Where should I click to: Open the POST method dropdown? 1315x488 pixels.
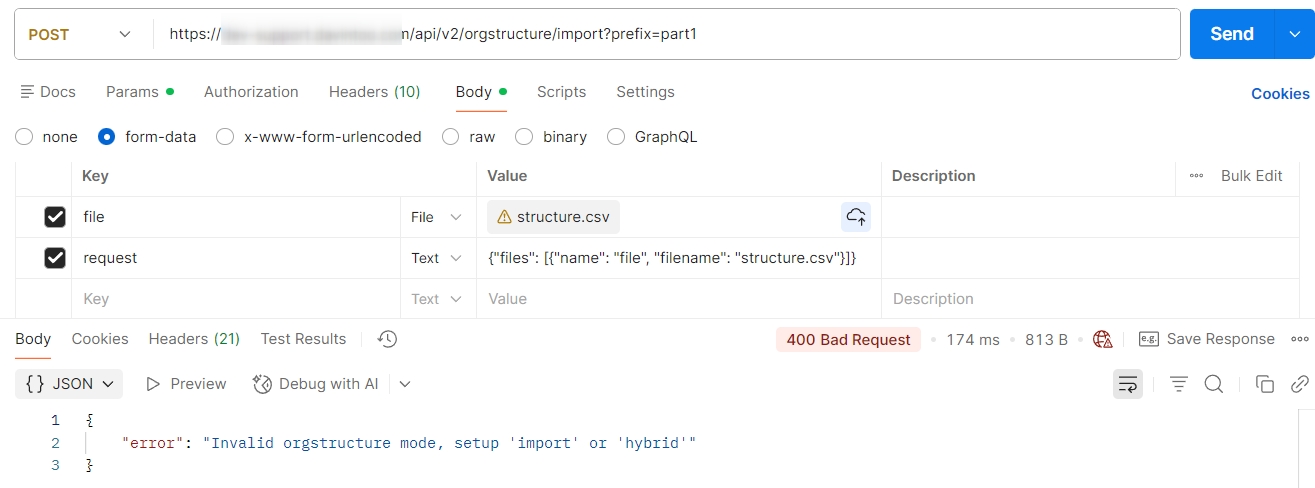click(80, 34)
